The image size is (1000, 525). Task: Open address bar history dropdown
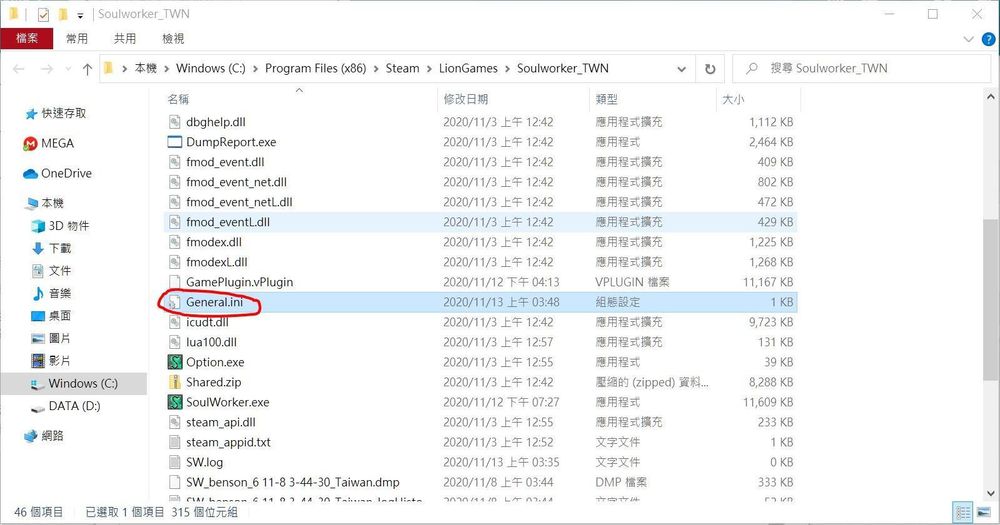(682, 69)
